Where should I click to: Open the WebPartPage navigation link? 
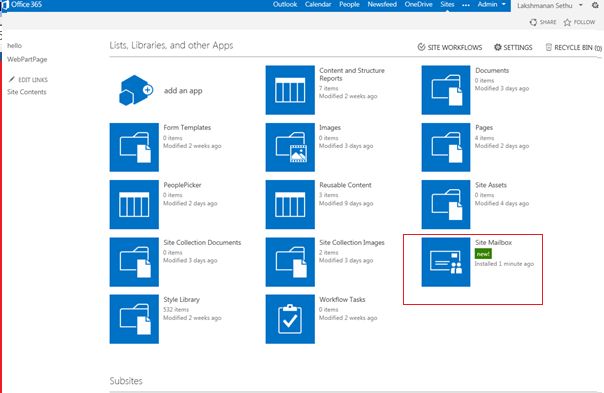(27, 59)
